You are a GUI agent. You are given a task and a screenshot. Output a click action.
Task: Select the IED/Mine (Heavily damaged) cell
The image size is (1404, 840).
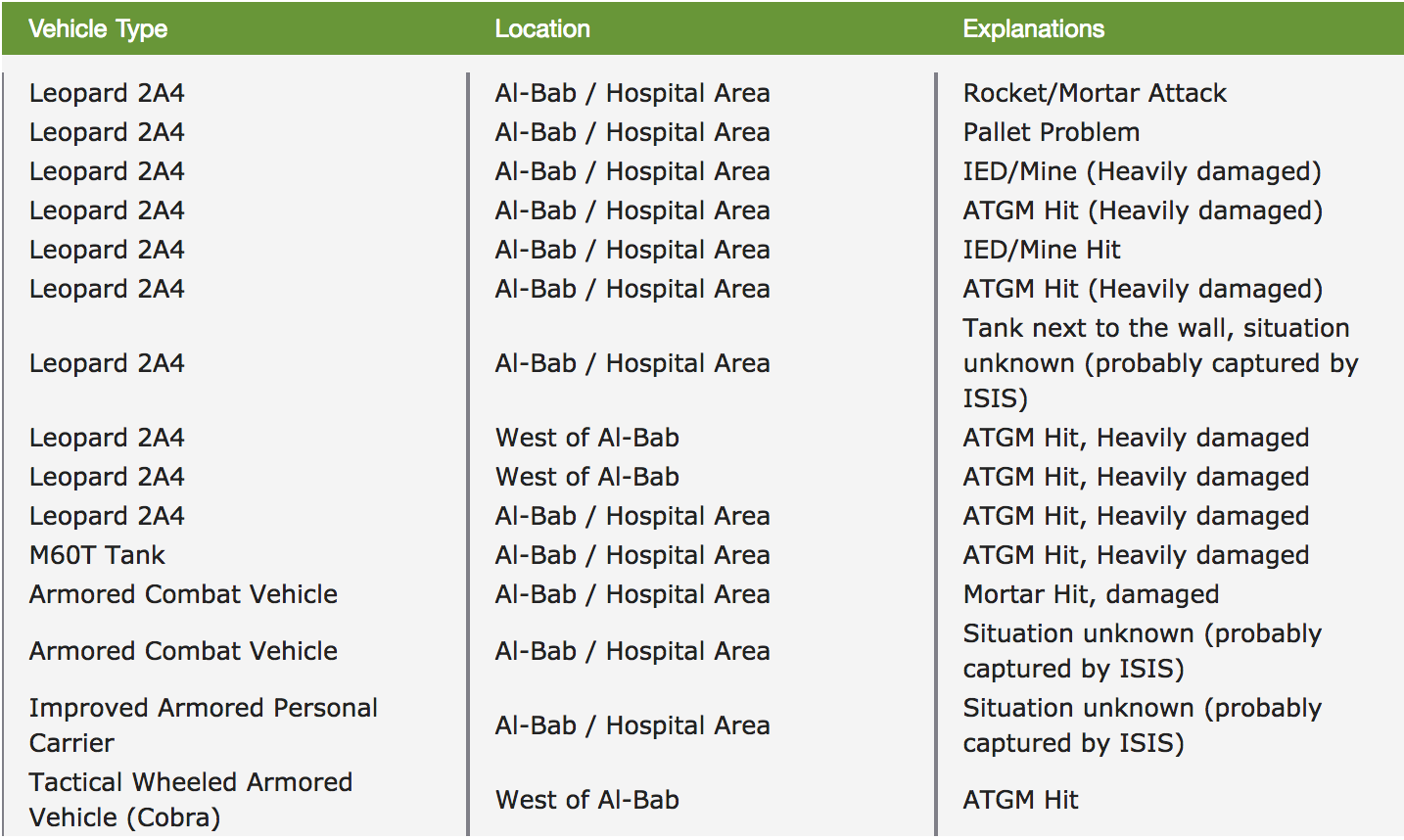[x=1142, y=171]
